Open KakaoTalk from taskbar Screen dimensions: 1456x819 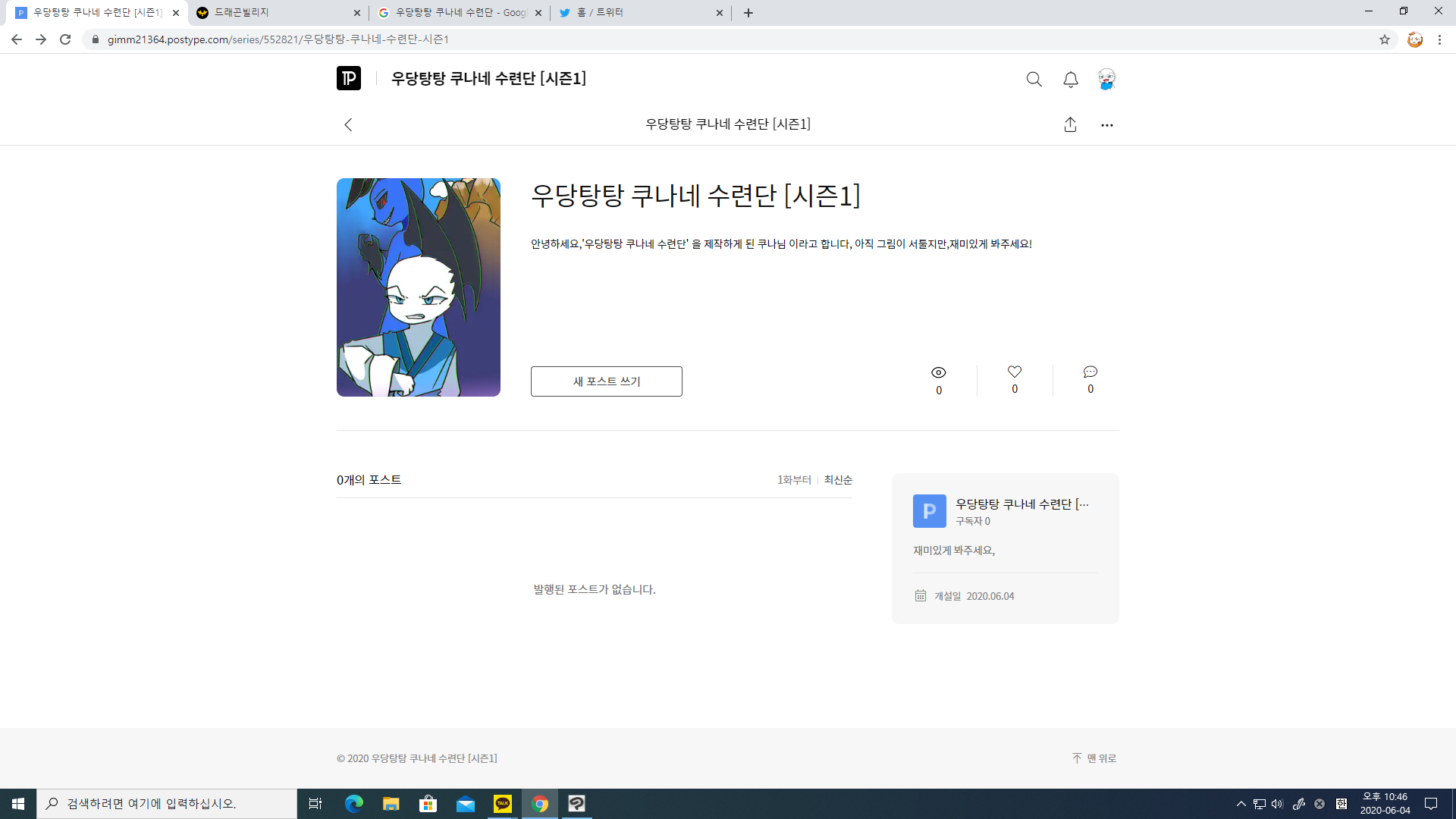coord(503,804)
